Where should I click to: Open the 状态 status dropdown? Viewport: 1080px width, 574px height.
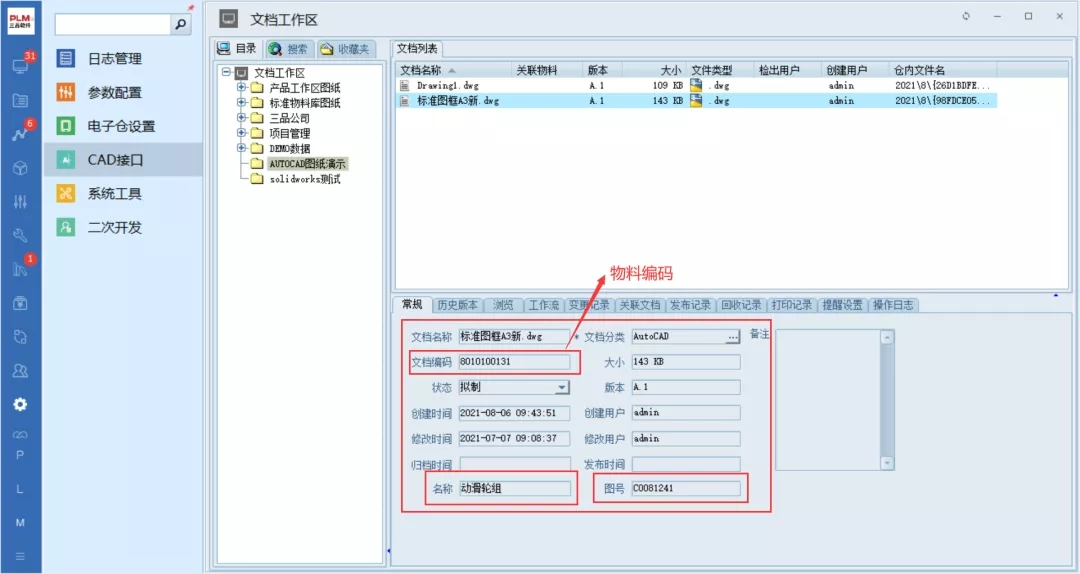(x=562, y=388)
